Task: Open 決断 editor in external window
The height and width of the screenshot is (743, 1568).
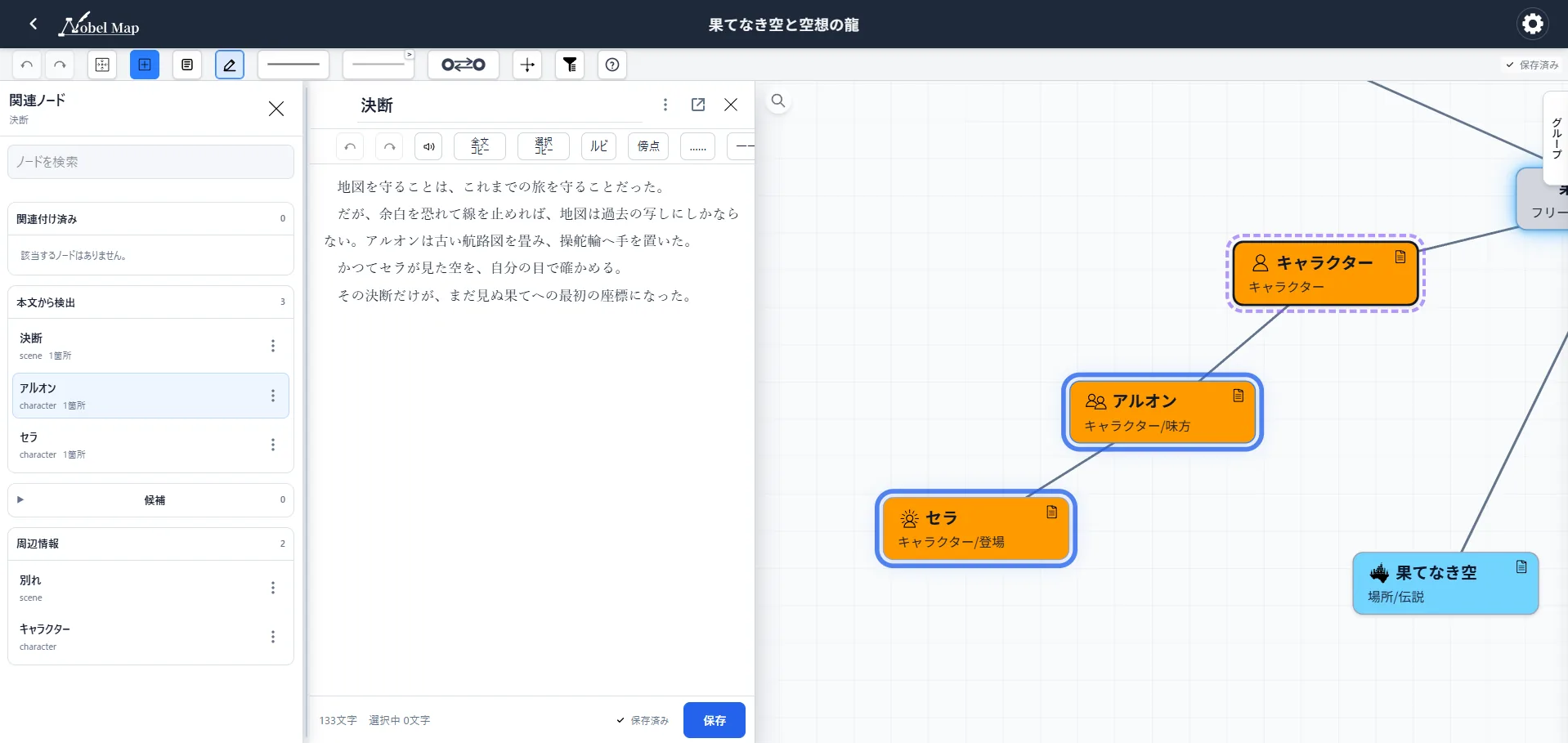Action: 698,105
